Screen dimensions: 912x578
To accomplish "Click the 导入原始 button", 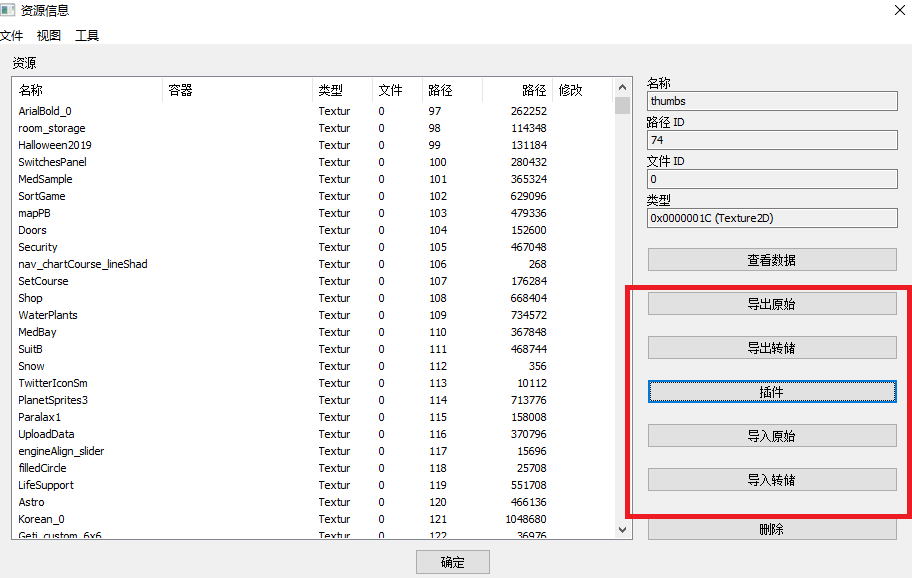I will point(772,436).
